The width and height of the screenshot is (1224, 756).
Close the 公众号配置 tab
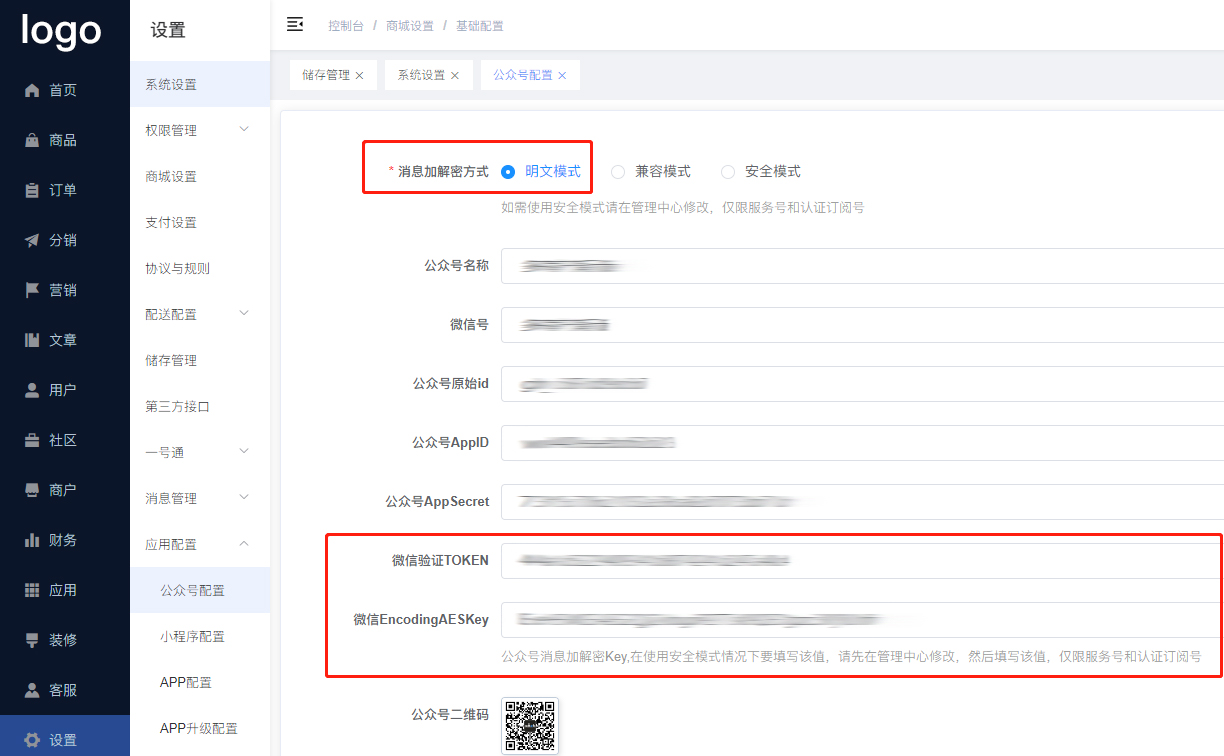tap(562, 76)
